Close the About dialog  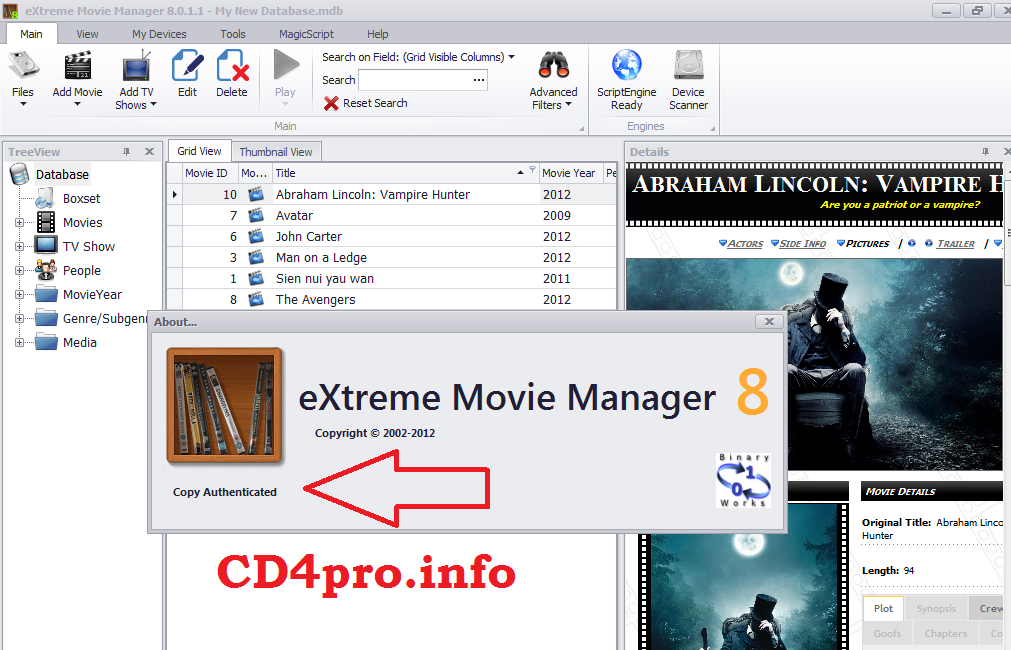point(769,321)
